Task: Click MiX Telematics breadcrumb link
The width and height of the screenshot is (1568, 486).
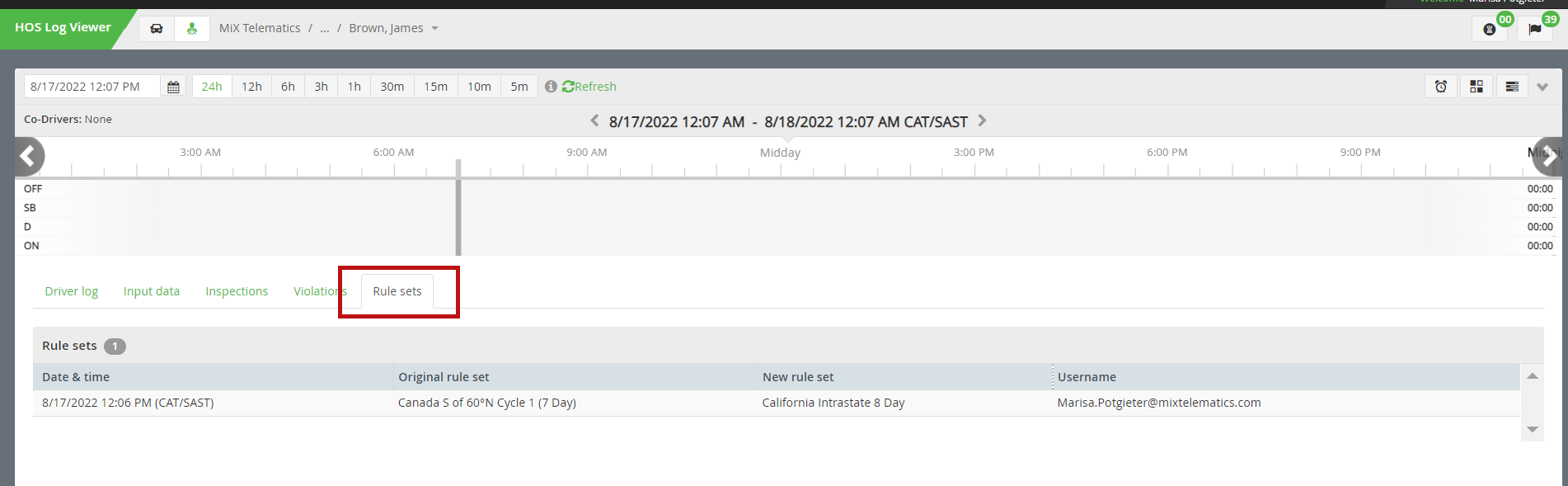Action: coord(260,28)
